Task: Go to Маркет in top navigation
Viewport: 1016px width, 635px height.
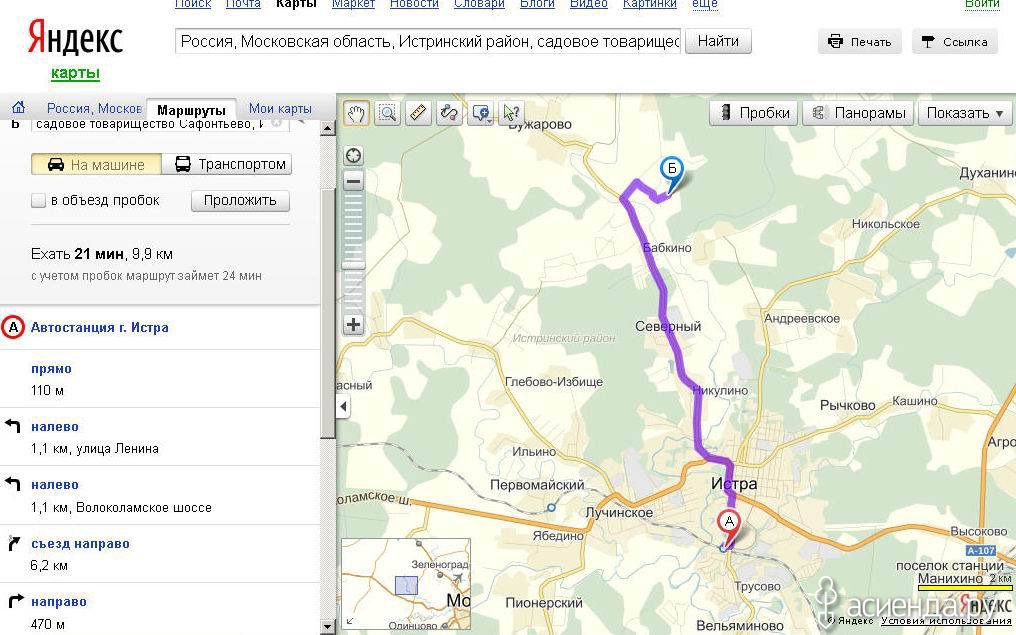Action: pyautogui.click(x=353, y=4)
